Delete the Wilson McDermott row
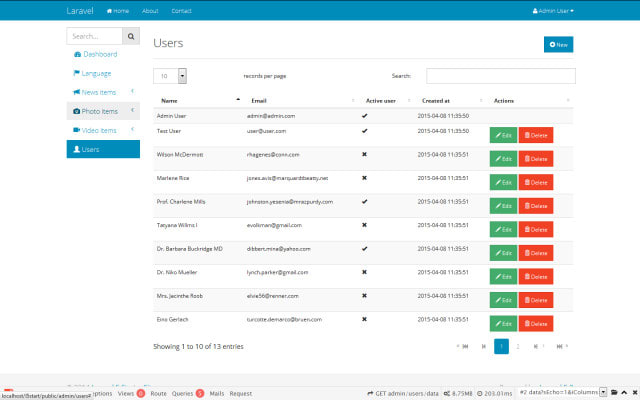 (536, 159)
